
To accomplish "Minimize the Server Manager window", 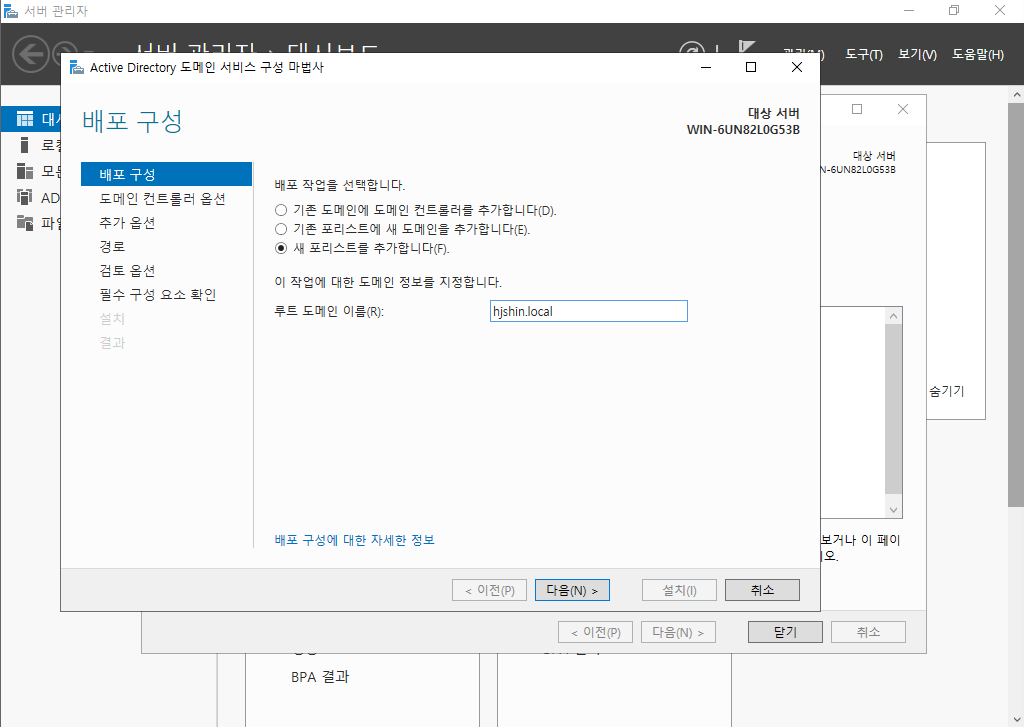I will pyautogui.click(x=909, y=10).
